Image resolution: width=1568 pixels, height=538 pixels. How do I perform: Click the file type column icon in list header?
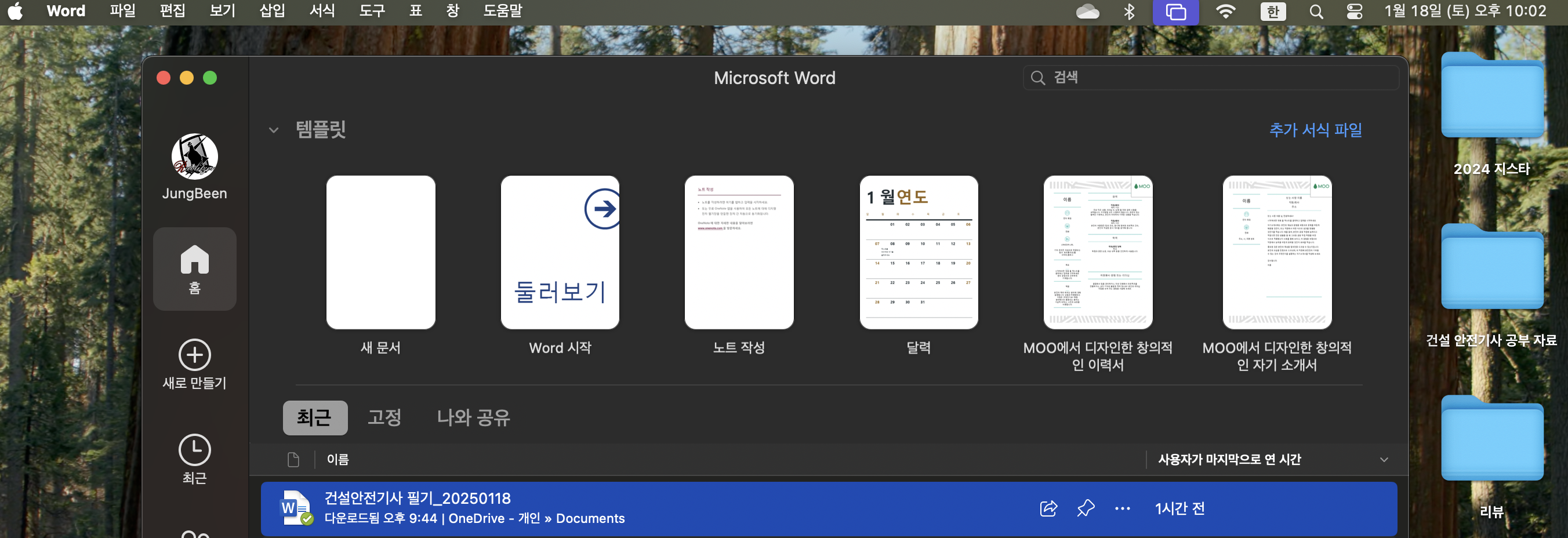(293, 460)
